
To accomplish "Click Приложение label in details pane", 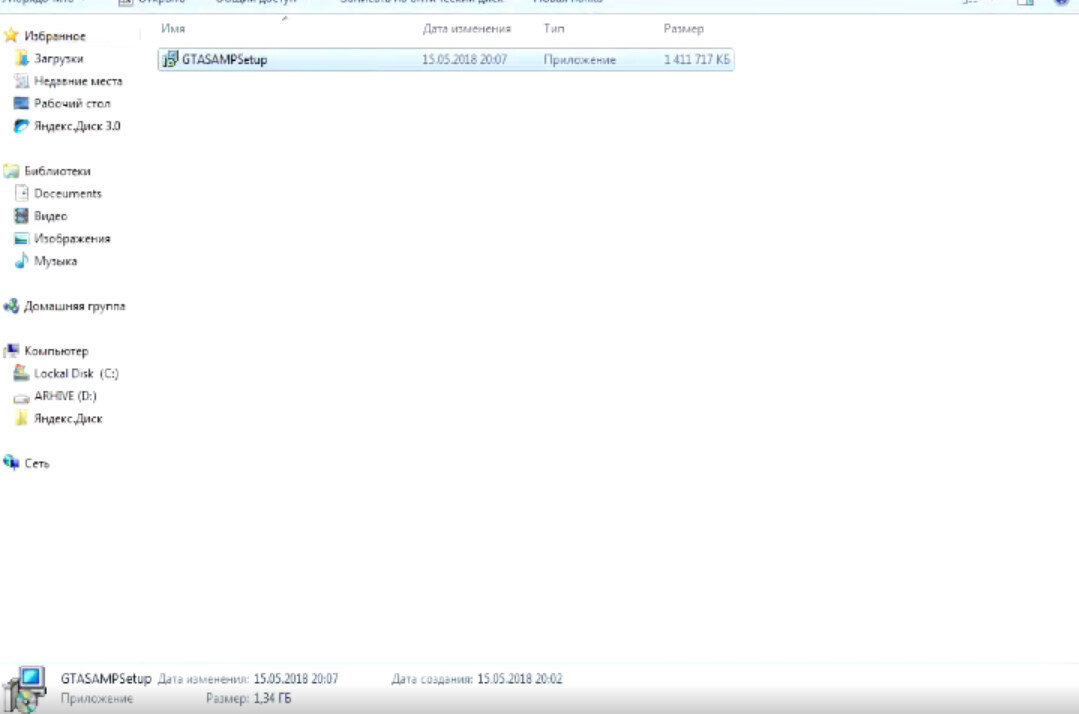I will [96, 699].
